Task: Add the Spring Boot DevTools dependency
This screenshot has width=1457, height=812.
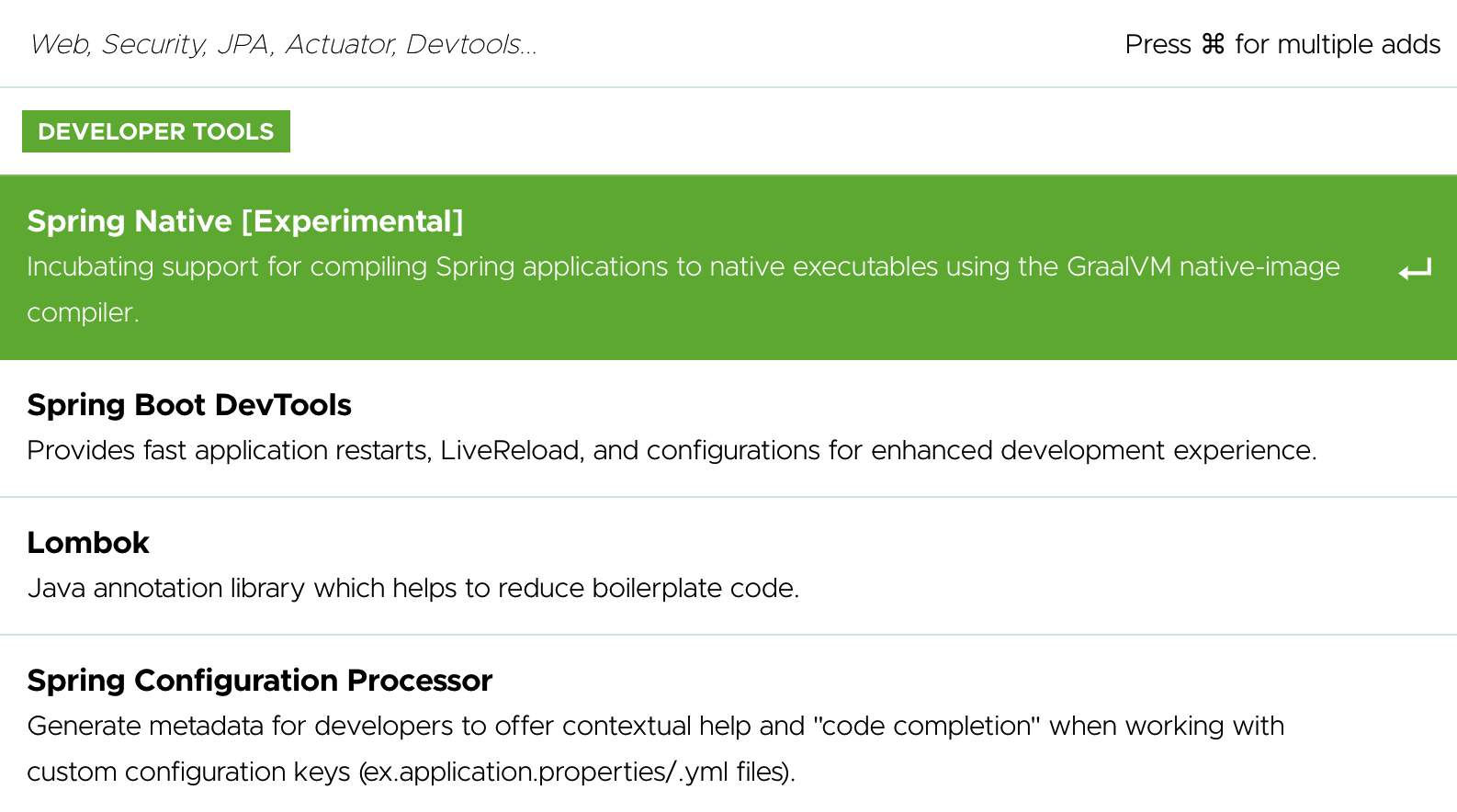Action: coord(728,428)
